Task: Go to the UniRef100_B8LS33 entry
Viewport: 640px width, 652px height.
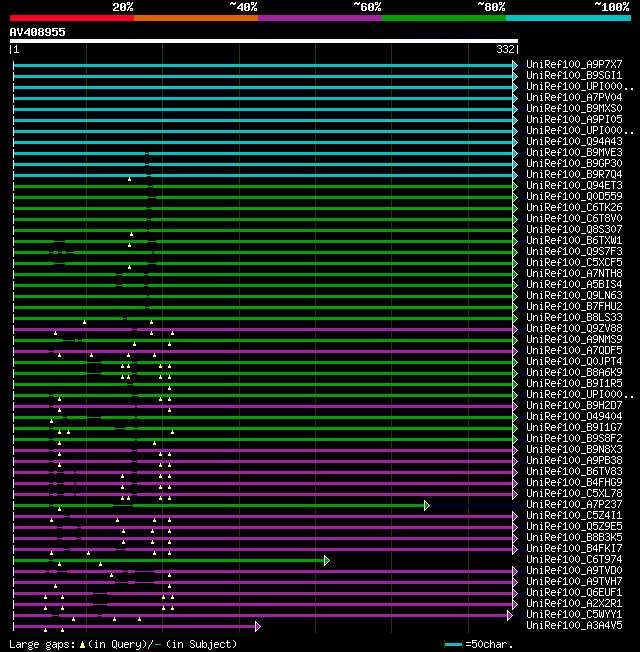Action: 574,317
